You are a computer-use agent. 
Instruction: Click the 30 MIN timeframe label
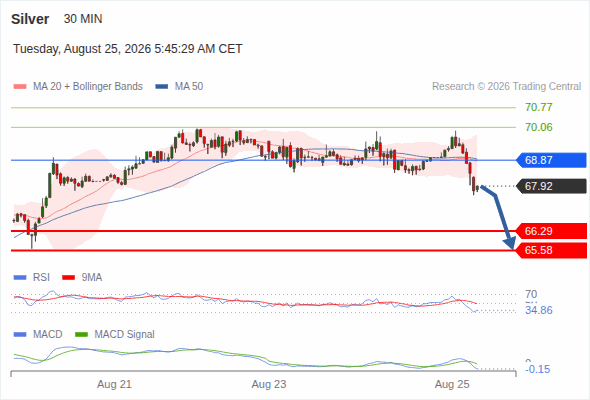coord(83,19)
